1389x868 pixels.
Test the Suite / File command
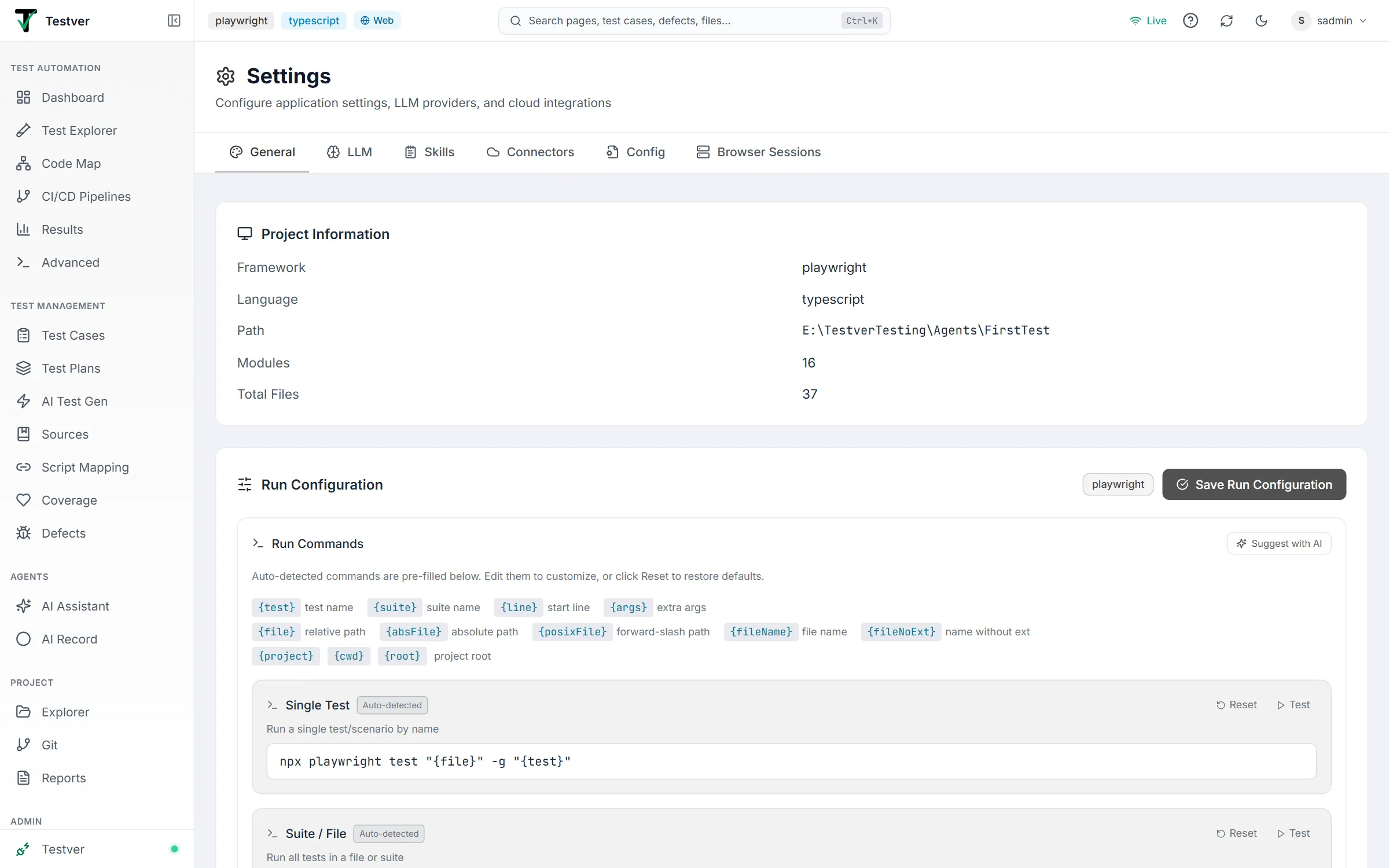click(x=1294, y=833)
